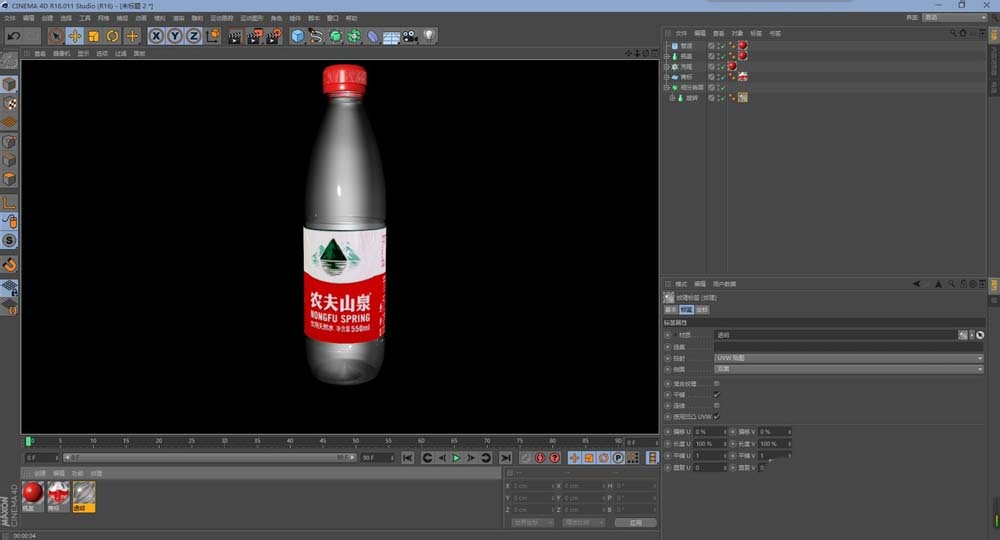Image resolution: width=1000 pixels, height=540 pixels.
Task: Click the Floor grid object icon
Action: [x=391, y=36]
